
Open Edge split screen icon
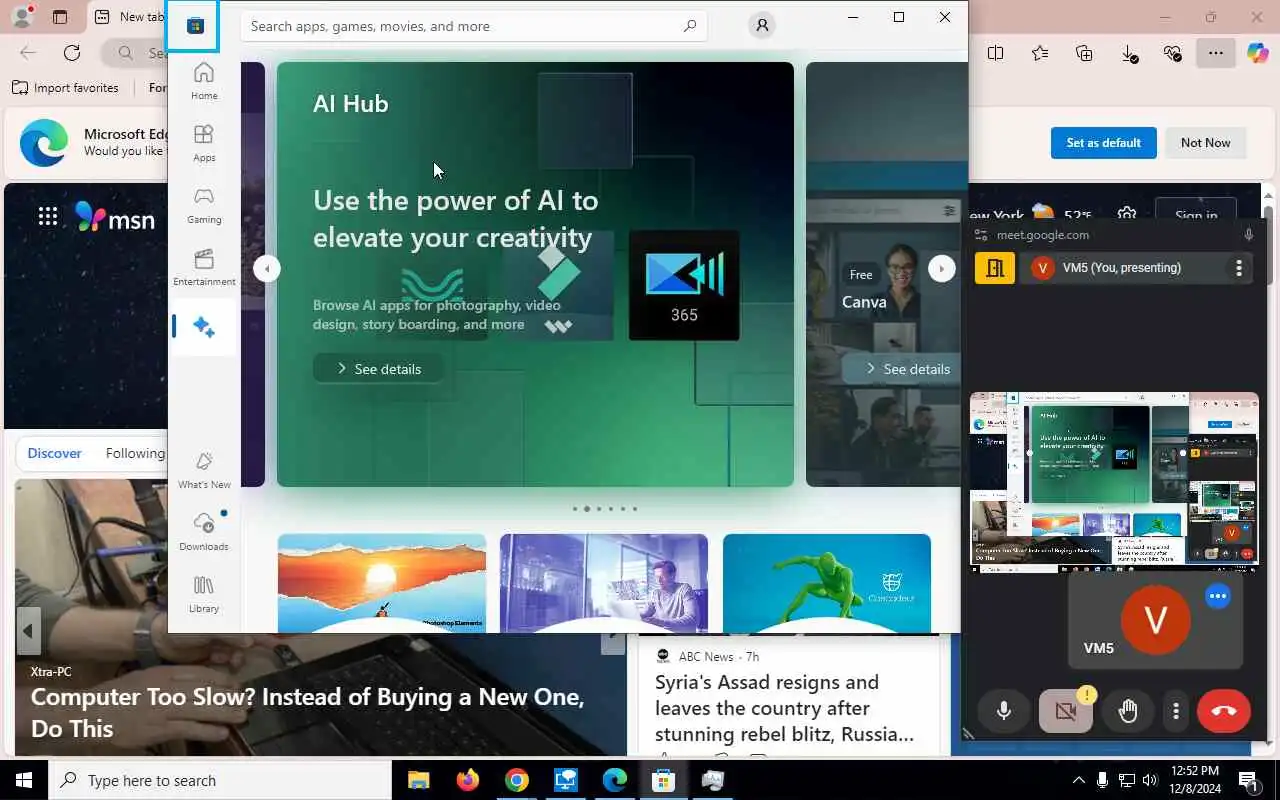click(995, 53)
